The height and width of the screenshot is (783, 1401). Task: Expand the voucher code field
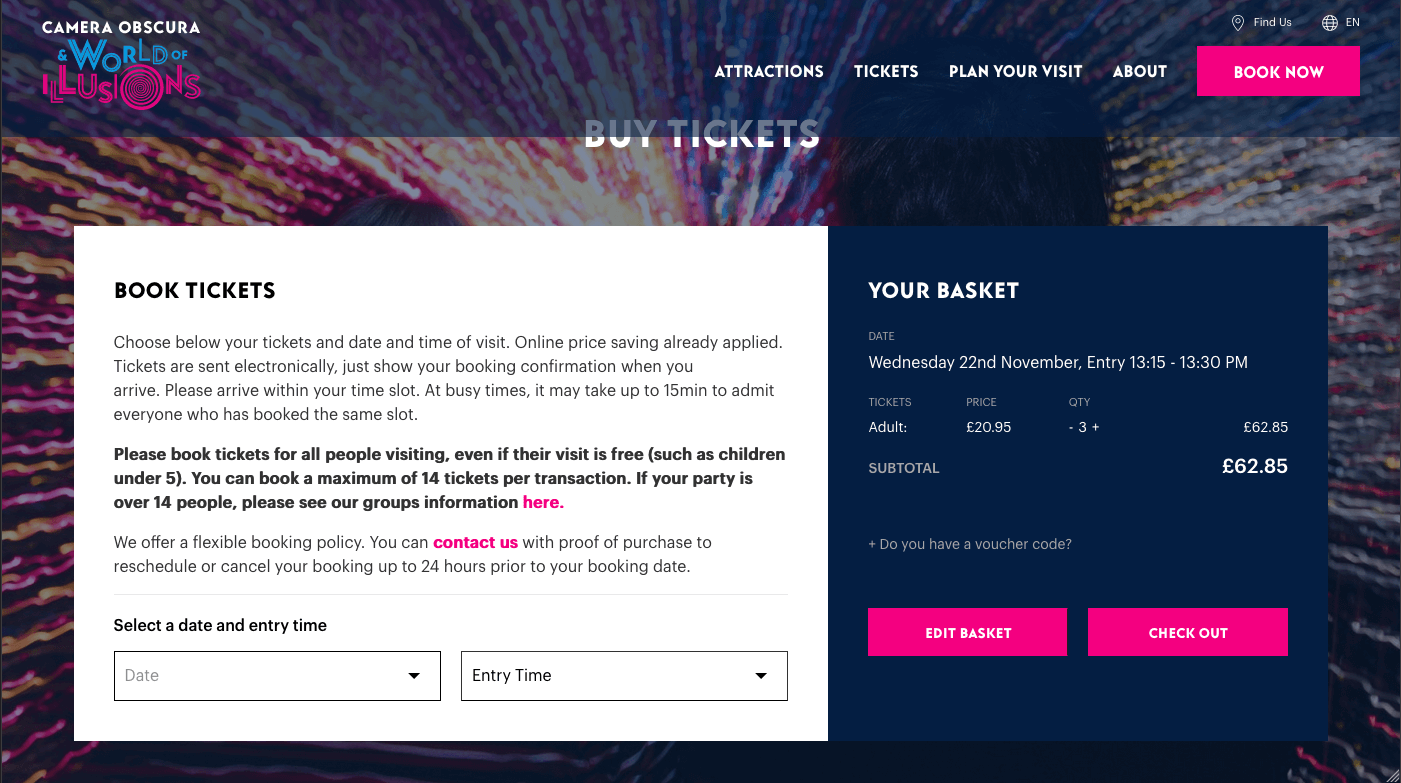(969, 545)
